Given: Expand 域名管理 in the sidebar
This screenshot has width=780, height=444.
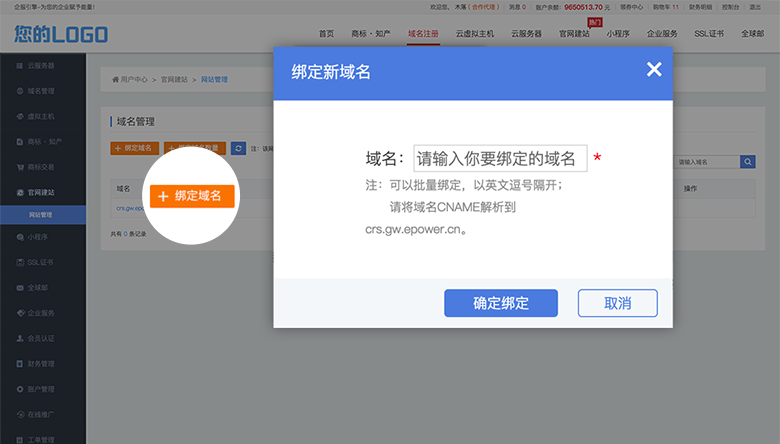Looking at the screenshot, I should tap(42, 91).
